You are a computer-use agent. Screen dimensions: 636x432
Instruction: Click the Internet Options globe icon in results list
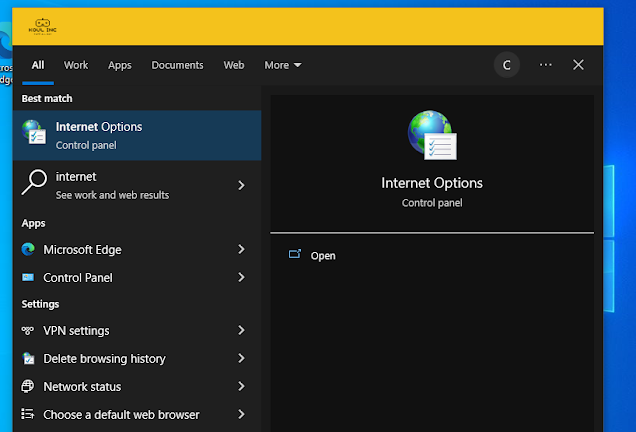(x=34, y=132)
